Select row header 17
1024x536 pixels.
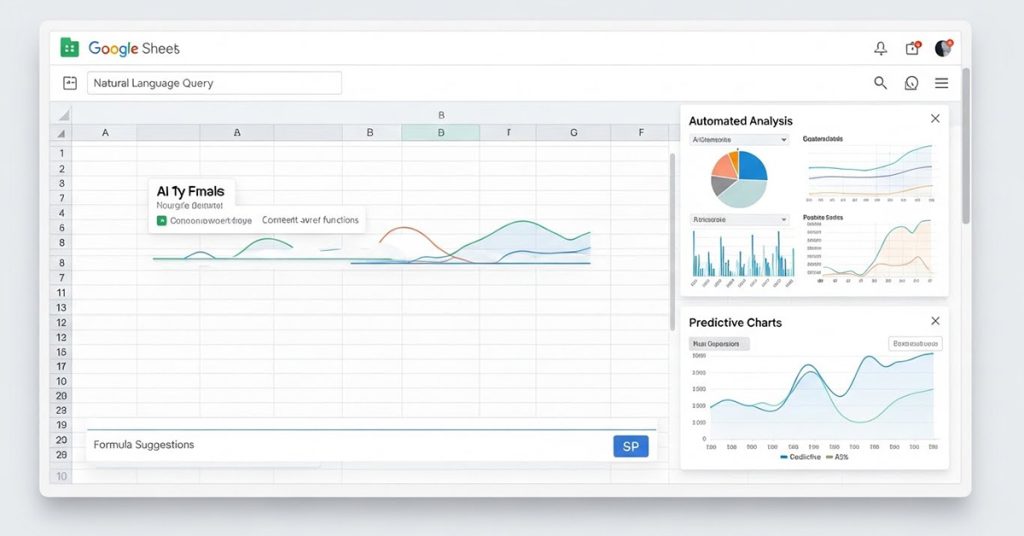click(61, 366)
